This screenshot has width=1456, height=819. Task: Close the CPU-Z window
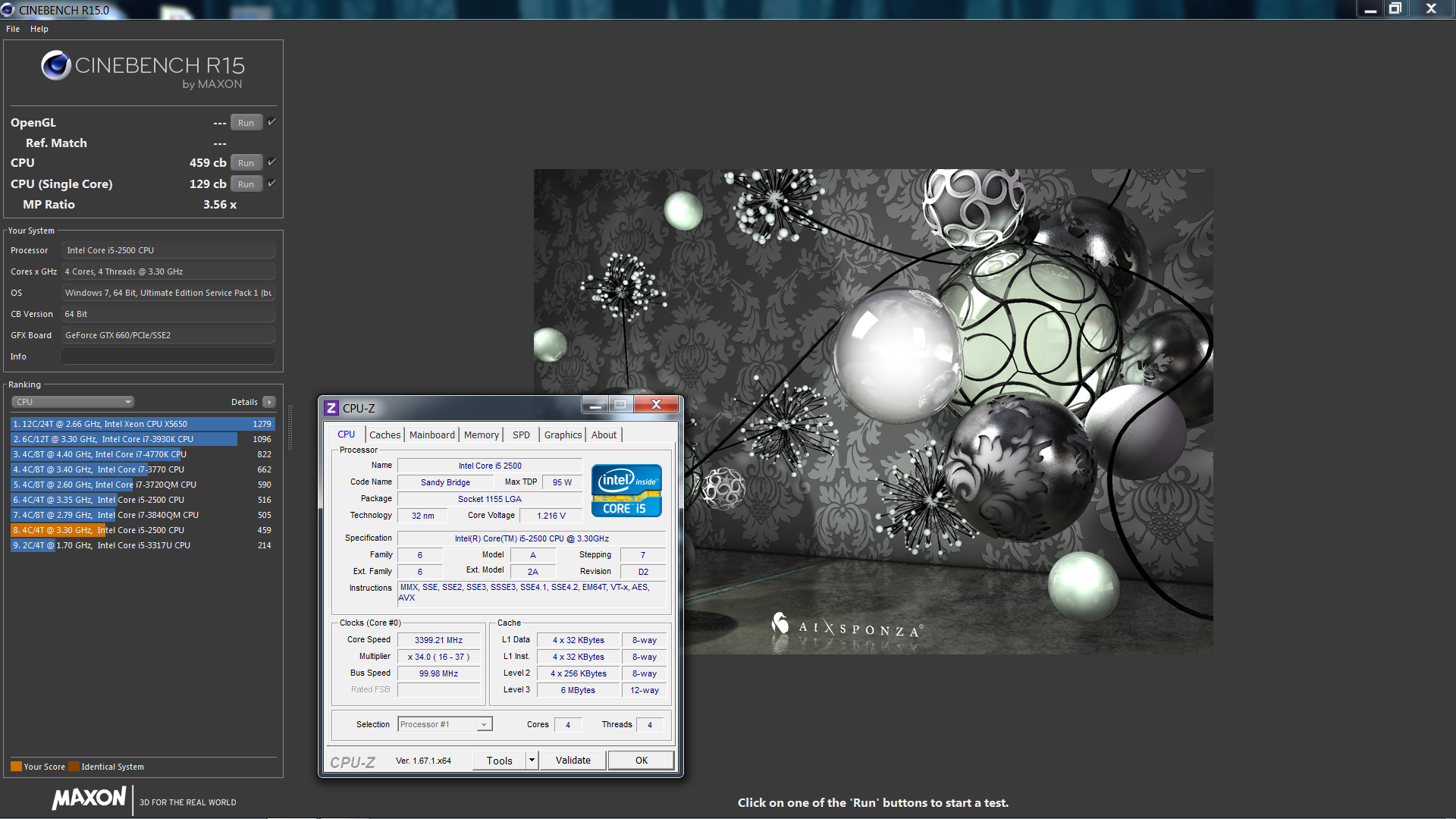[x=657, y=405]
